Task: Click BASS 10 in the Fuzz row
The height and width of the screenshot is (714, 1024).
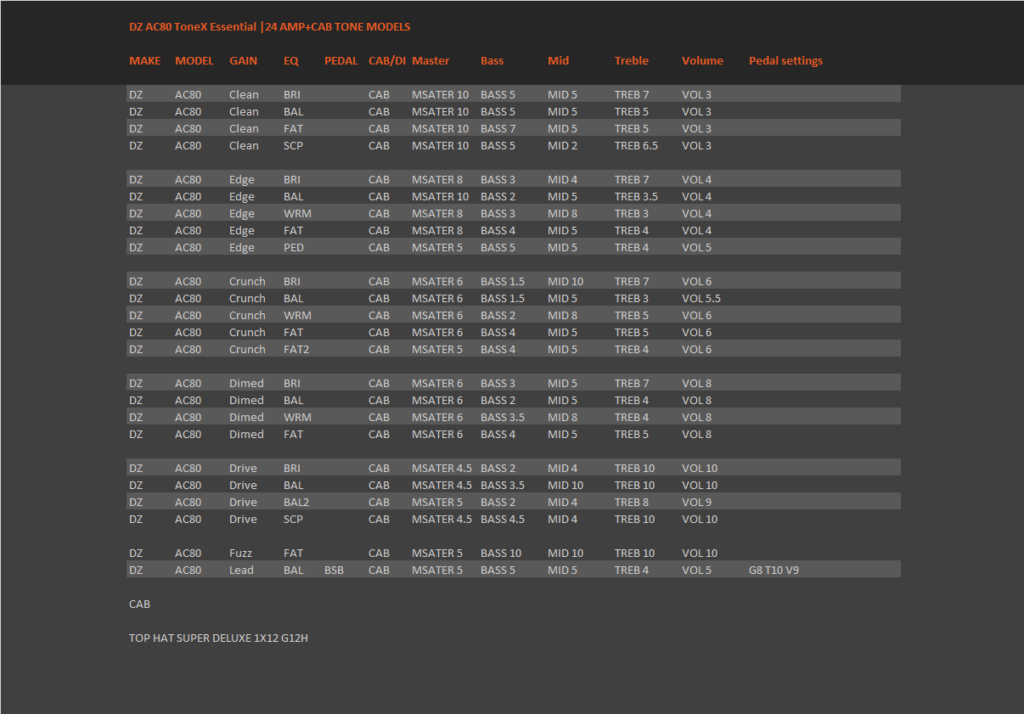Action: 501,553
